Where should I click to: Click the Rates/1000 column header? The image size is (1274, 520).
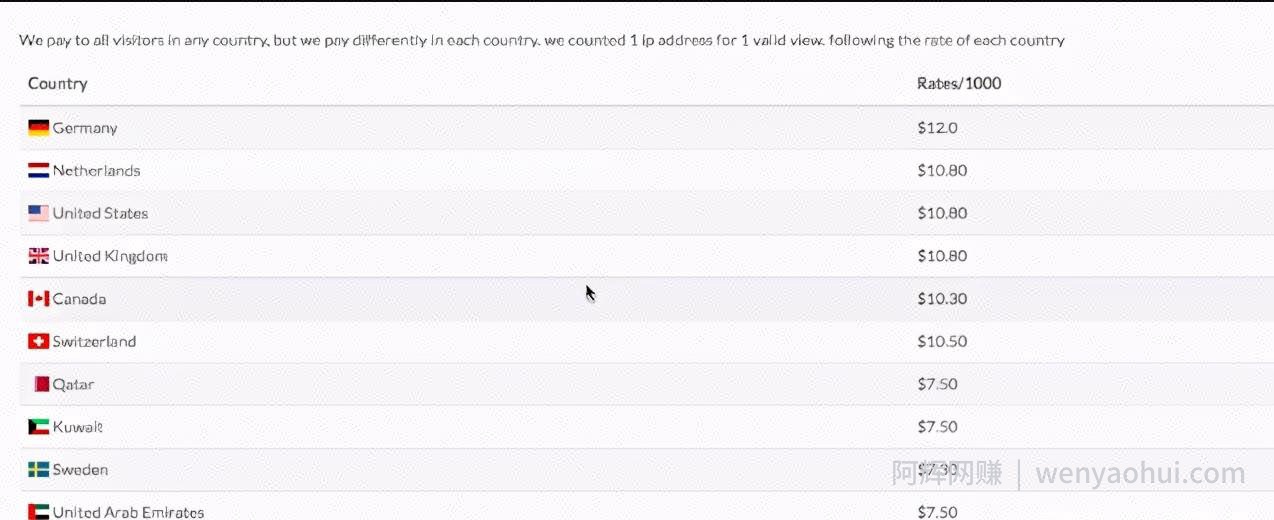pos(959,84)
